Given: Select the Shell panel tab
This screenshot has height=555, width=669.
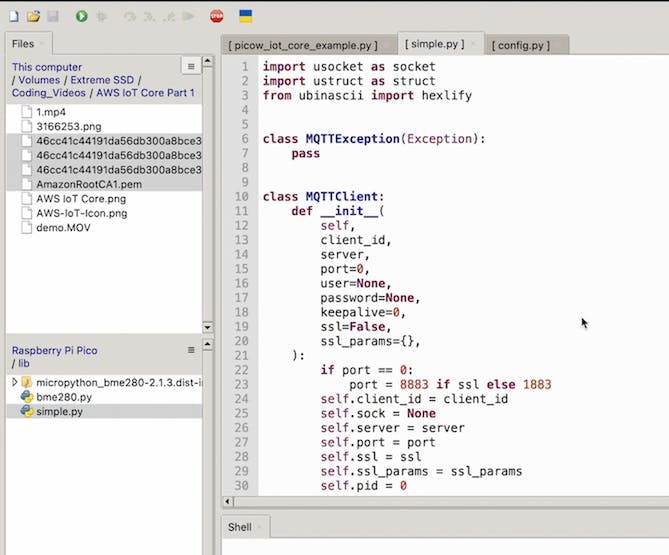Looking at the screenshot, I should pyautogui.click(x=240, y=527).
